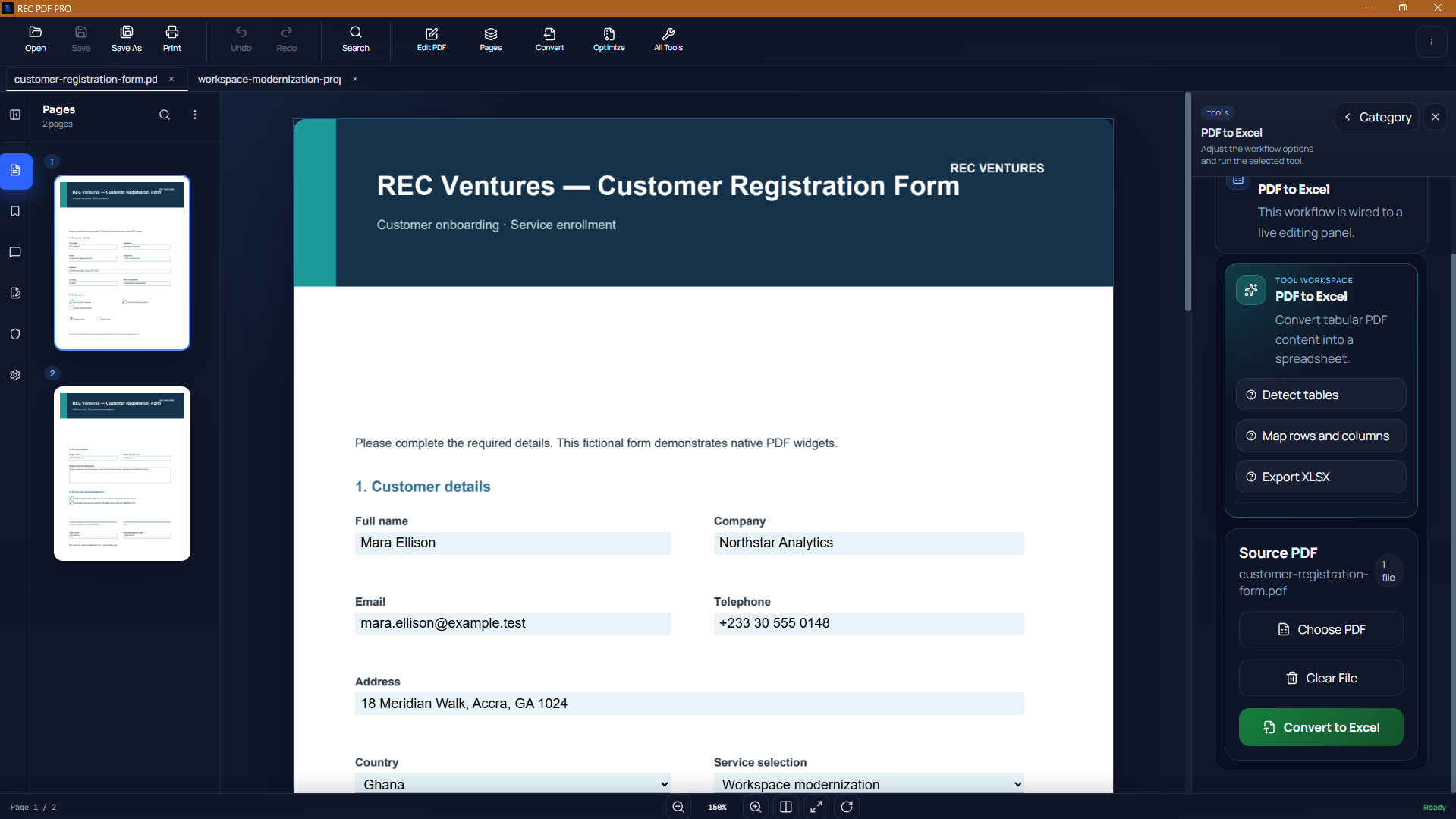The width and height of the screenshot is (1456, 819).
Task: Open the Pages panel more options menu
Action: 195,115
